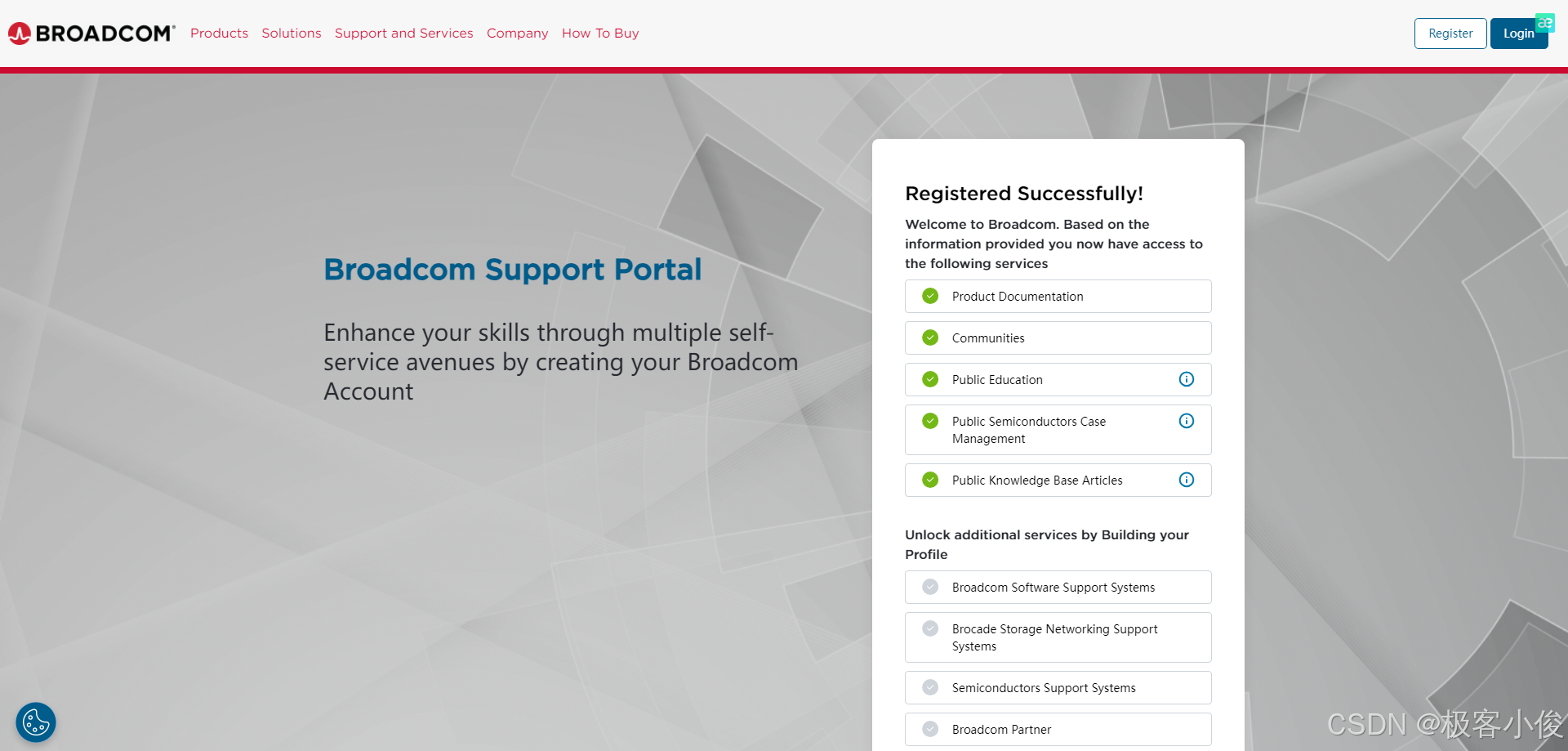Click gray check for Brocade Storage Networking Support
The height and width of the screenshot is (751, 1568).
(x=930, y=628)
